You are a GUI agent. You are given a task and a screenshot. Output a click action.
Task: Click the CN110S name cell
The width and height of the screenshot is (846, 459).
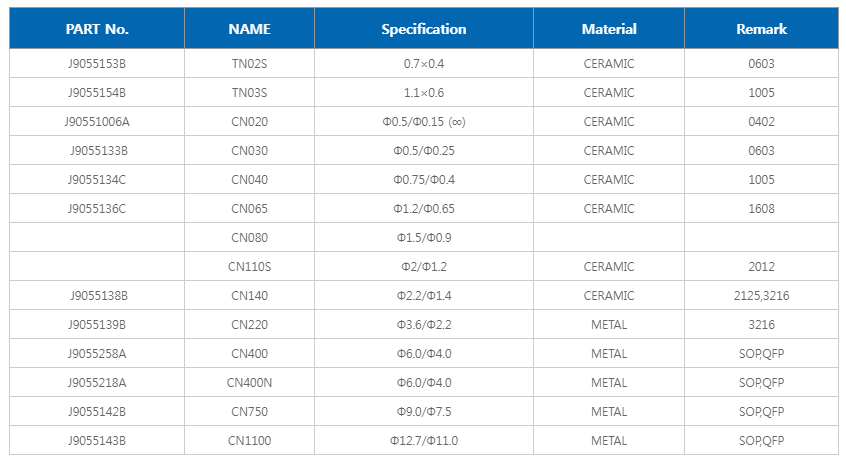(249, 267)
